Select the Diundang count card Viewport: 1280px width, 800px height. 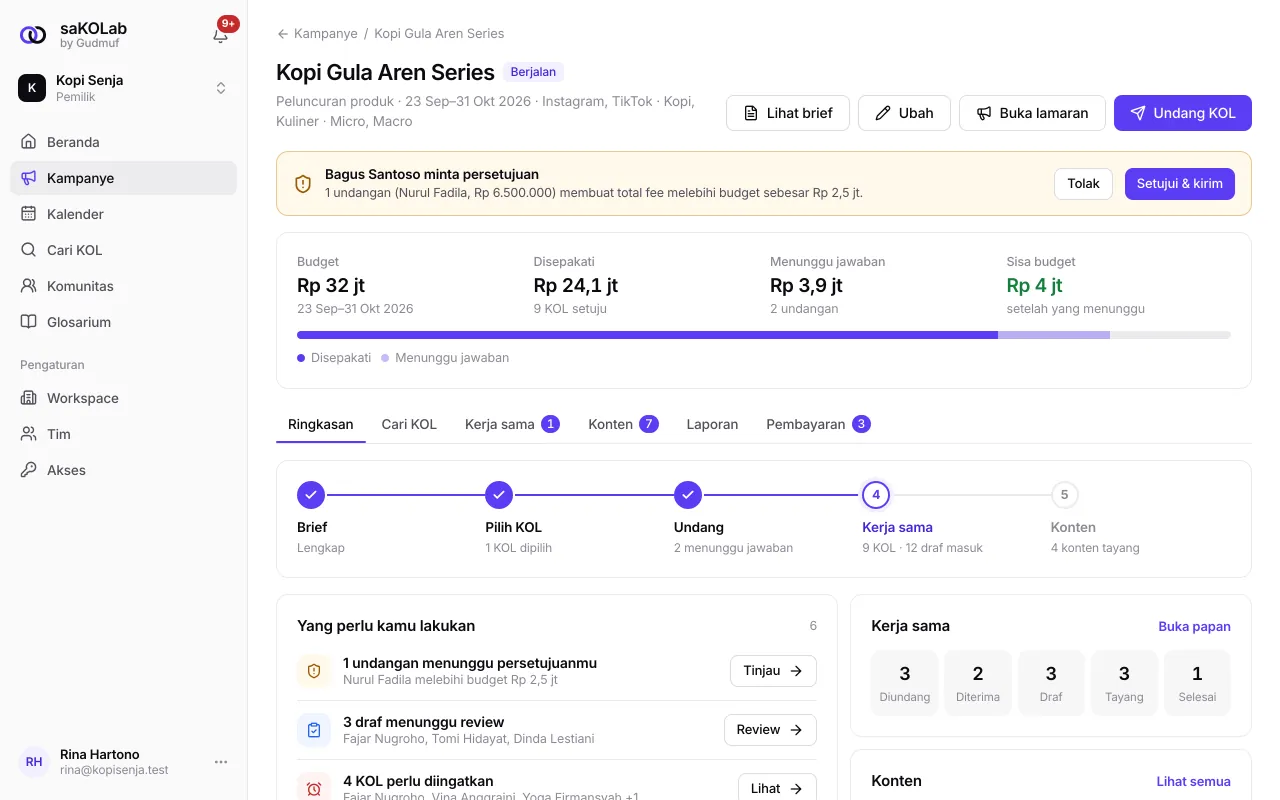905,683
